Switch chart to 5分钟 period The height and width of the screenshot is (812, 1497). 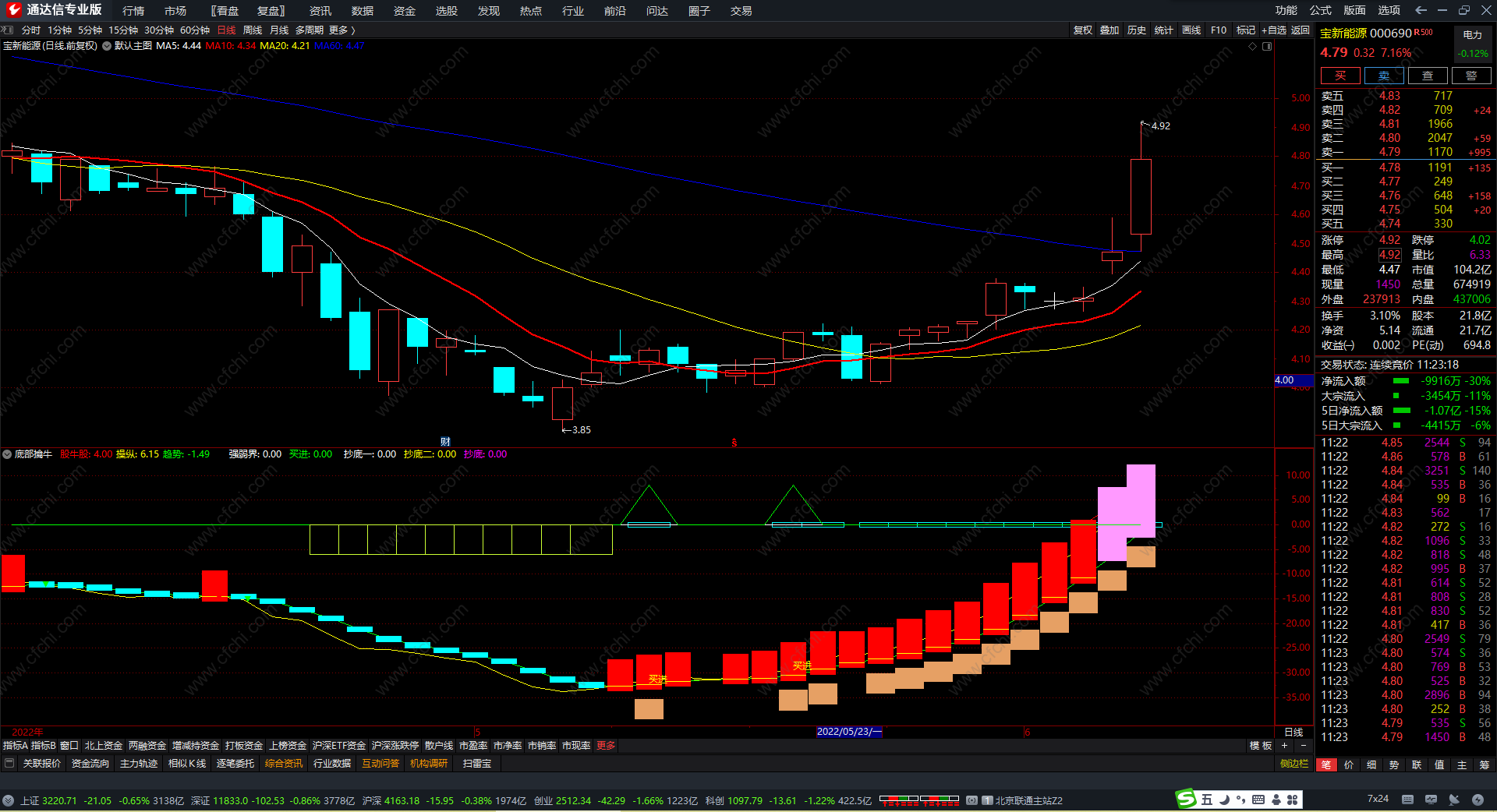click(x=90, y=30)
